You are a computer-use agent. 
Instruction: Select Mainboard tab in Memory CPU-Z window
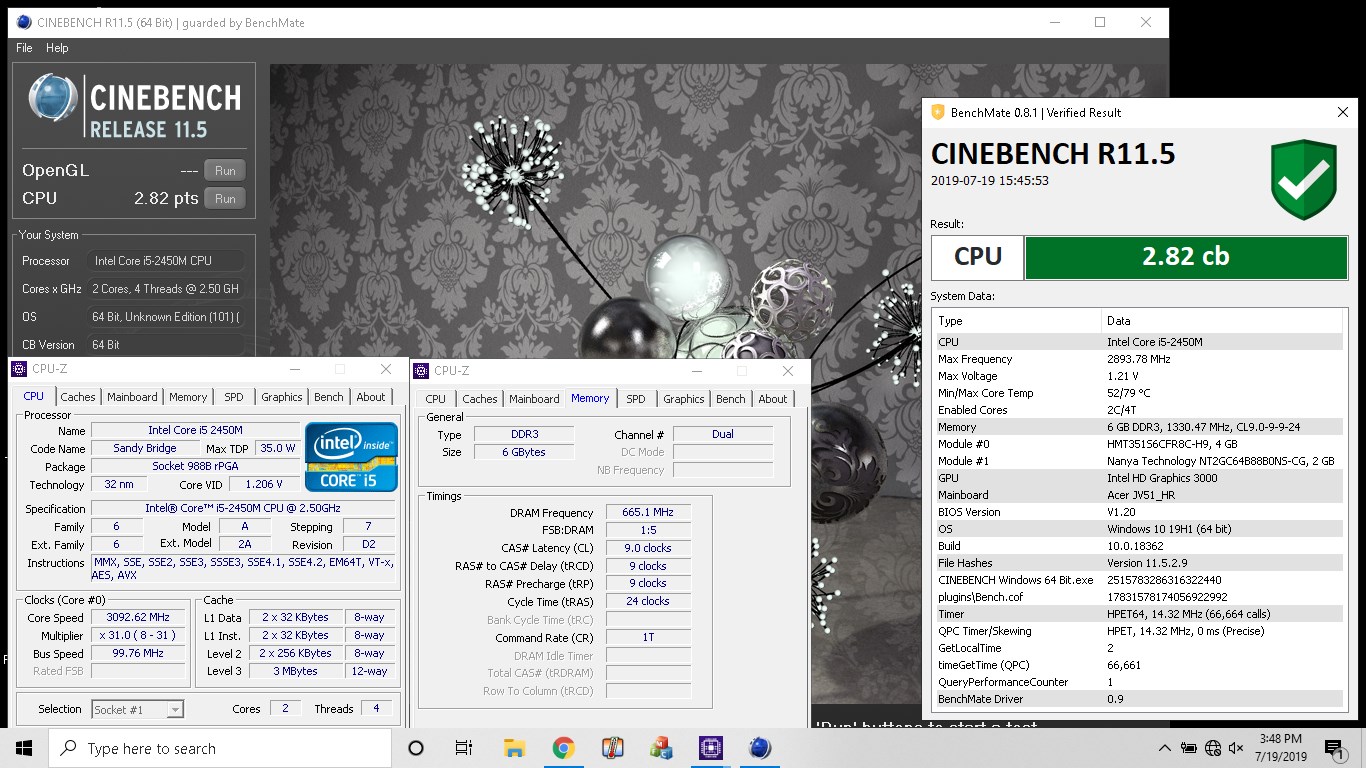pos(534,399)
